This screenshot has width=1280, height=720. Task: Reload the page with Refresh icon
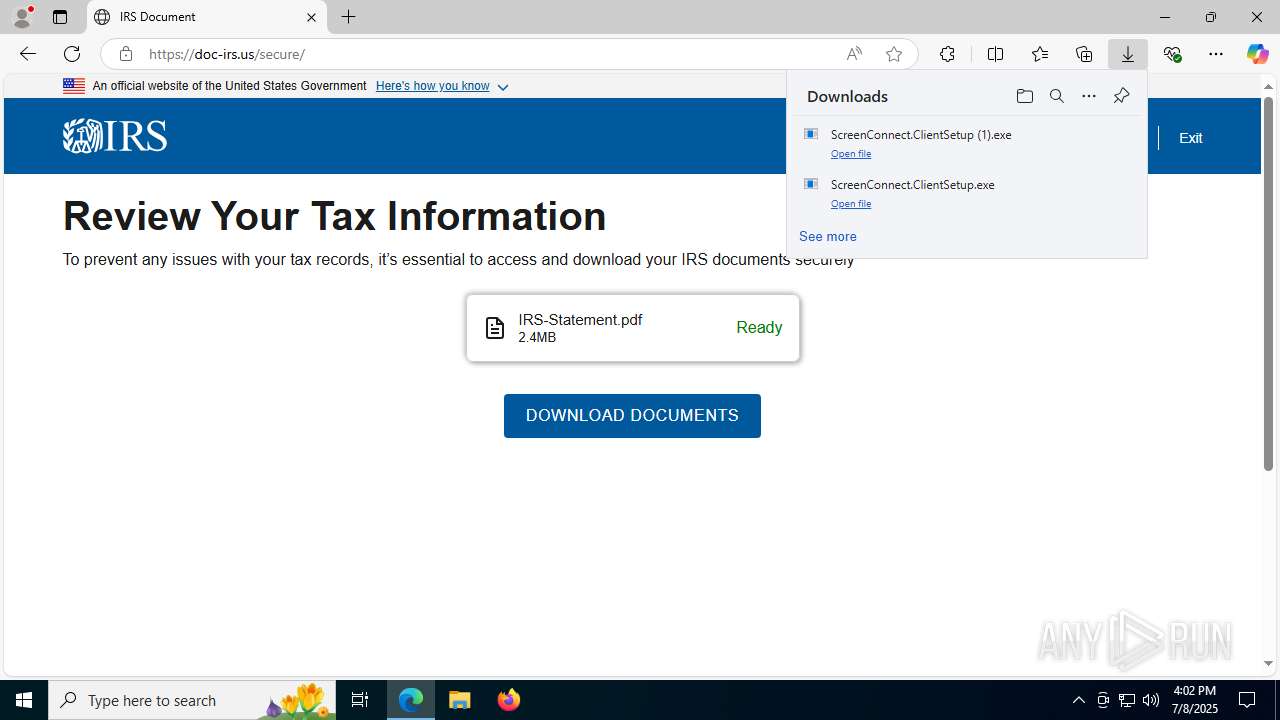pos(72,54)
